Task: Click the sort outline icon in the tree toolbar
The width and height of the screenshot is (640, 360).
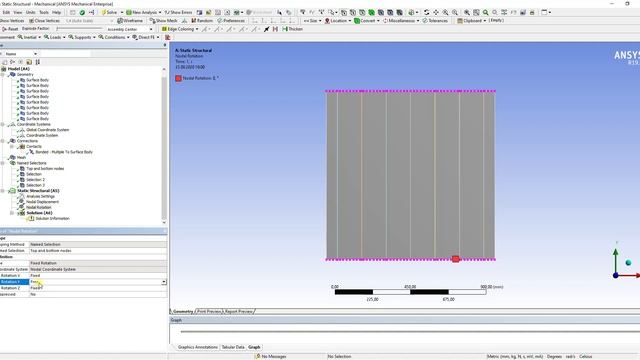Action: 38,62
